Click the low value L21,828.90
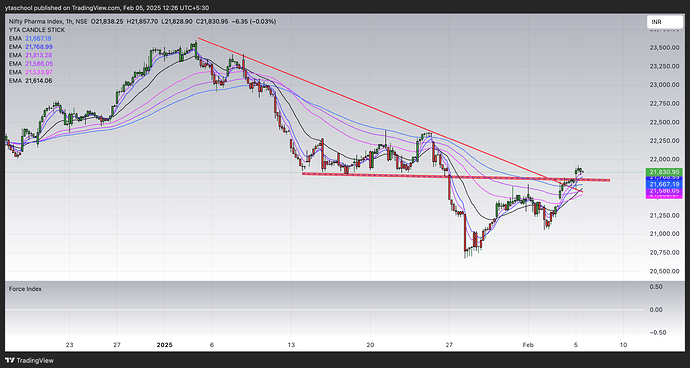Image resolution: width=690 pixels, height=368 pixels. tap(178, 21)
